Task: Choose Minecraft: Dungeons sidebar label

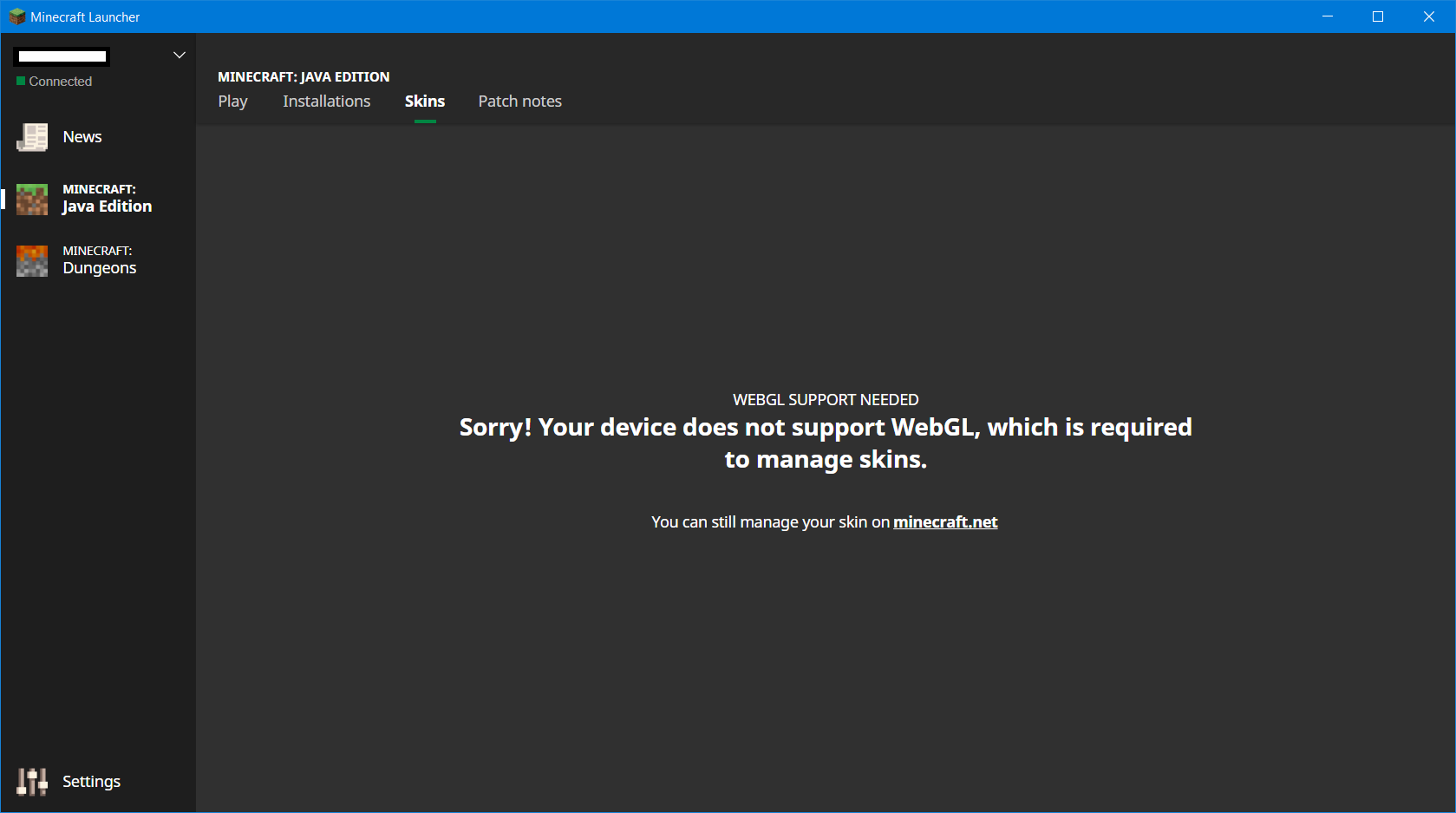Action: click(x=100, y=260)
